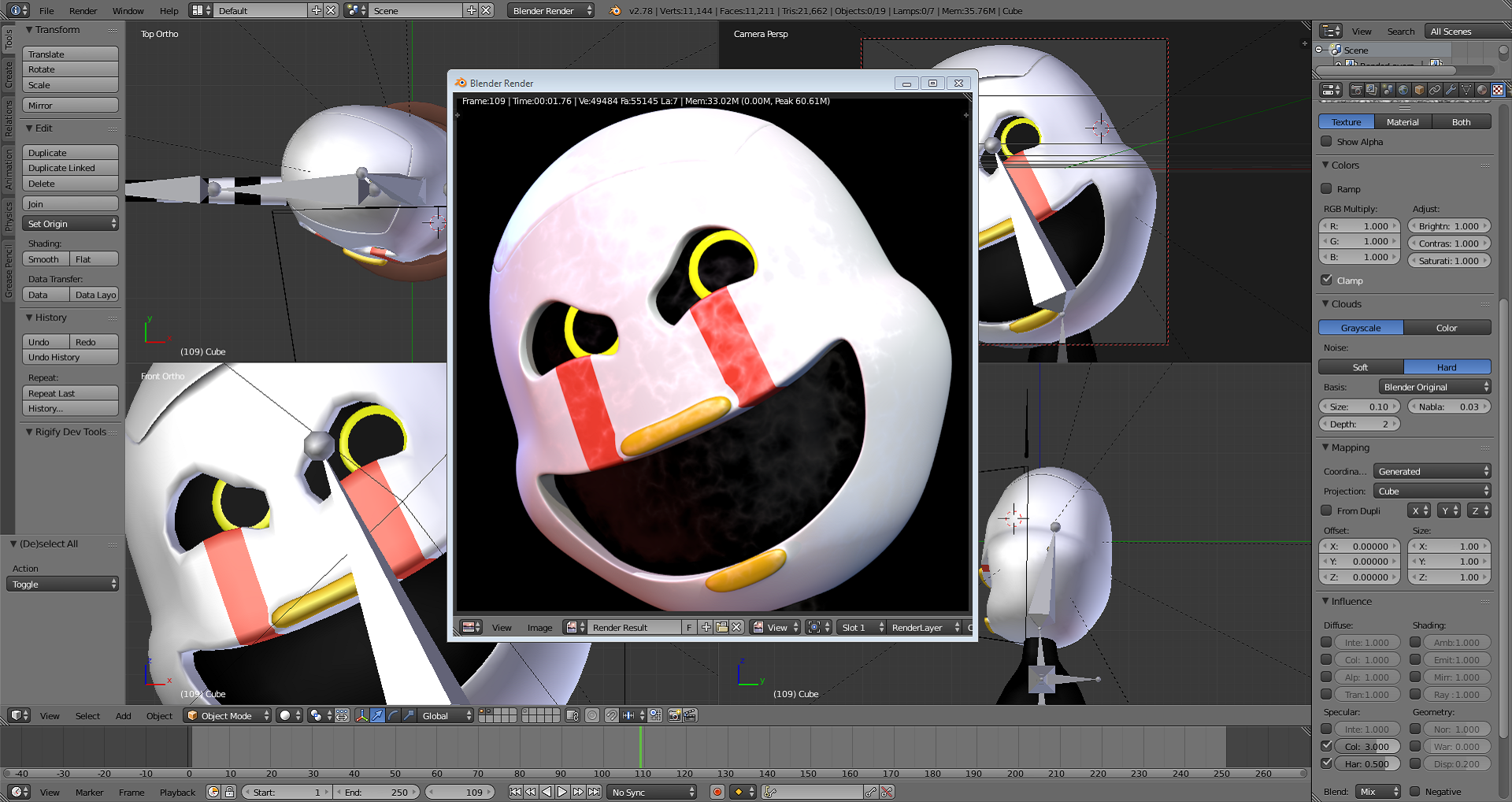Viewport: 1512px width, 802px height.
Task: Open the World properties tab (globe icon)
Action: point(1403,90)
